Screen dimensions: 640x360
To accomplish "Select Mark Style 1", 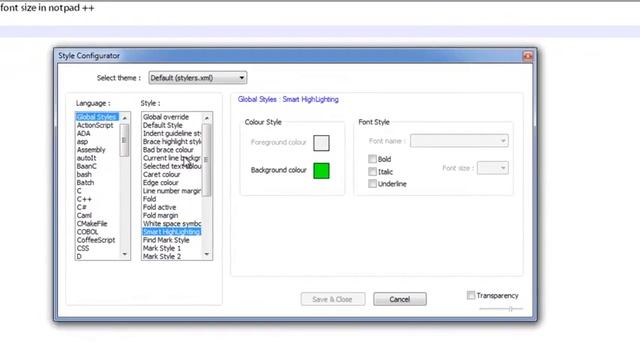I will (162, 248).
